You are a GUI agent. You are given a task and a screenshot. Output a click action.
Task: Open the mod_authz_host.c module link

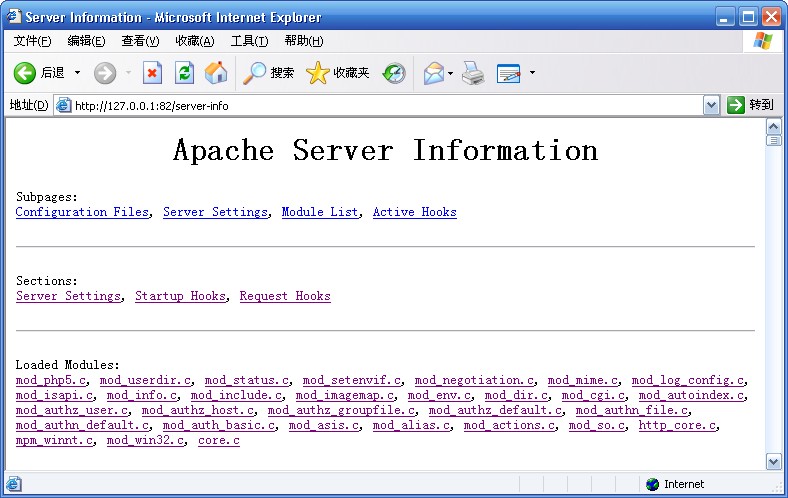(x=198, y=411)
